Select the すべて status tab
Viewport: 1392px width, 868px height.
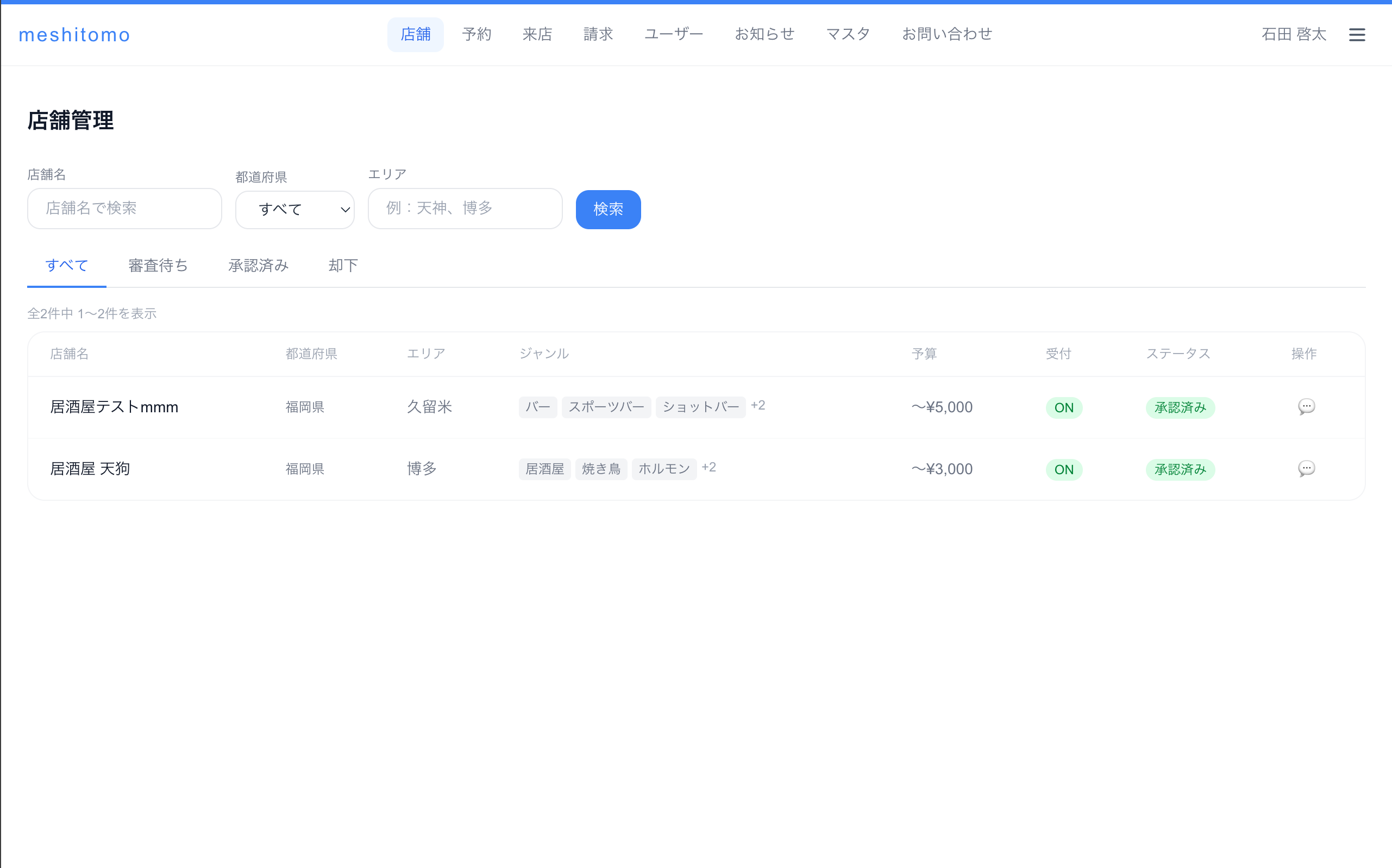point(67,266)
